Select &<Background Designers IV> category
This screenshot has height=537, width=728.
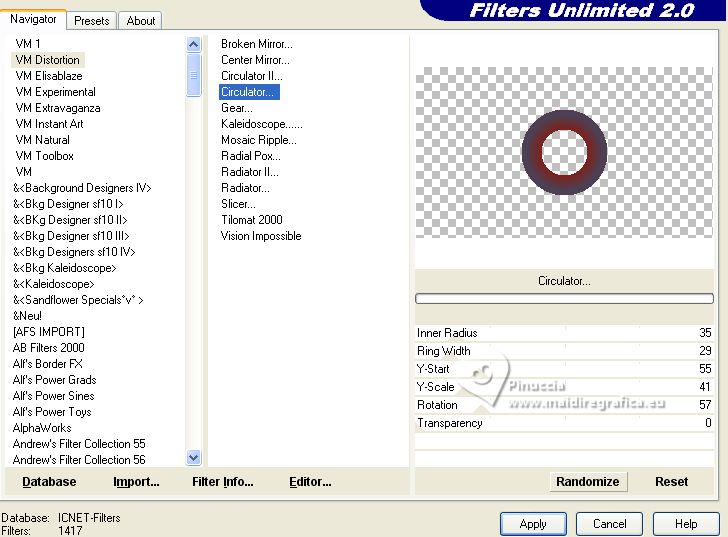[x=82, y=188]
